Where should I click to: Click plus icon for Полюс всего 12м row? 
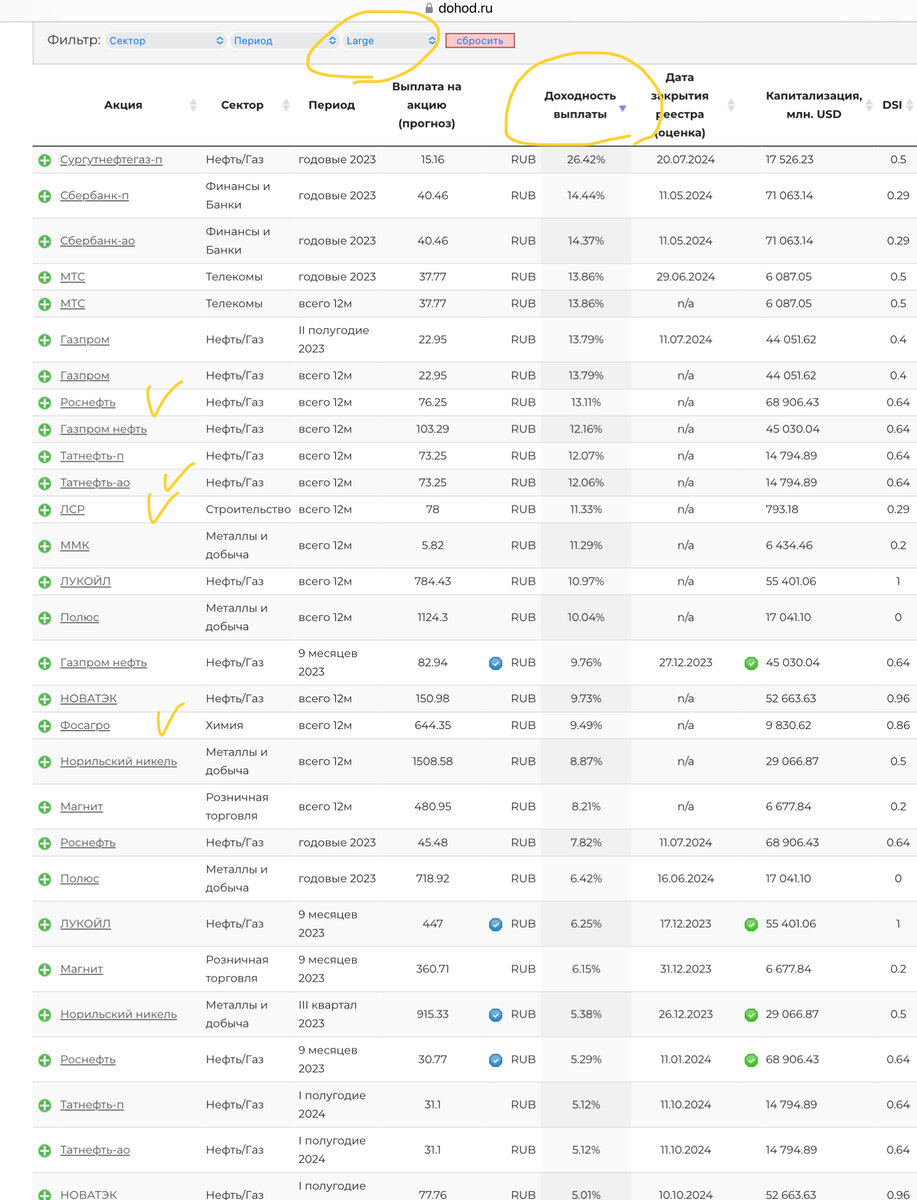pos(44,618)
